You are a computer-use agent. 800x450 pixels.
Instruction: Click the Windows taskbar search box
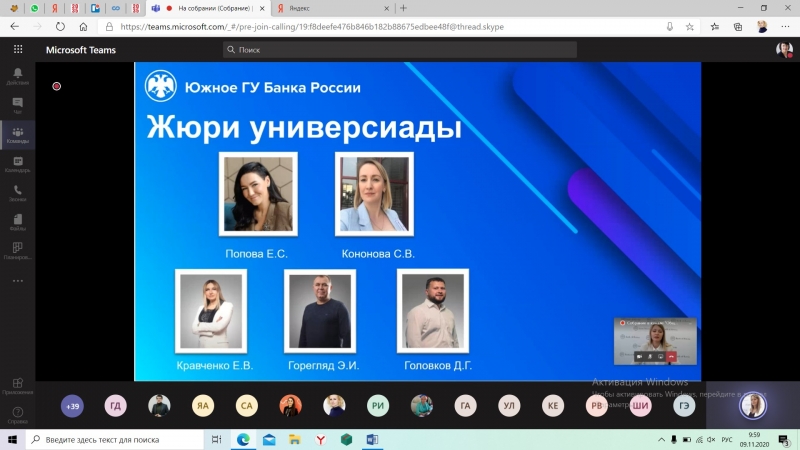click(115, 439)
